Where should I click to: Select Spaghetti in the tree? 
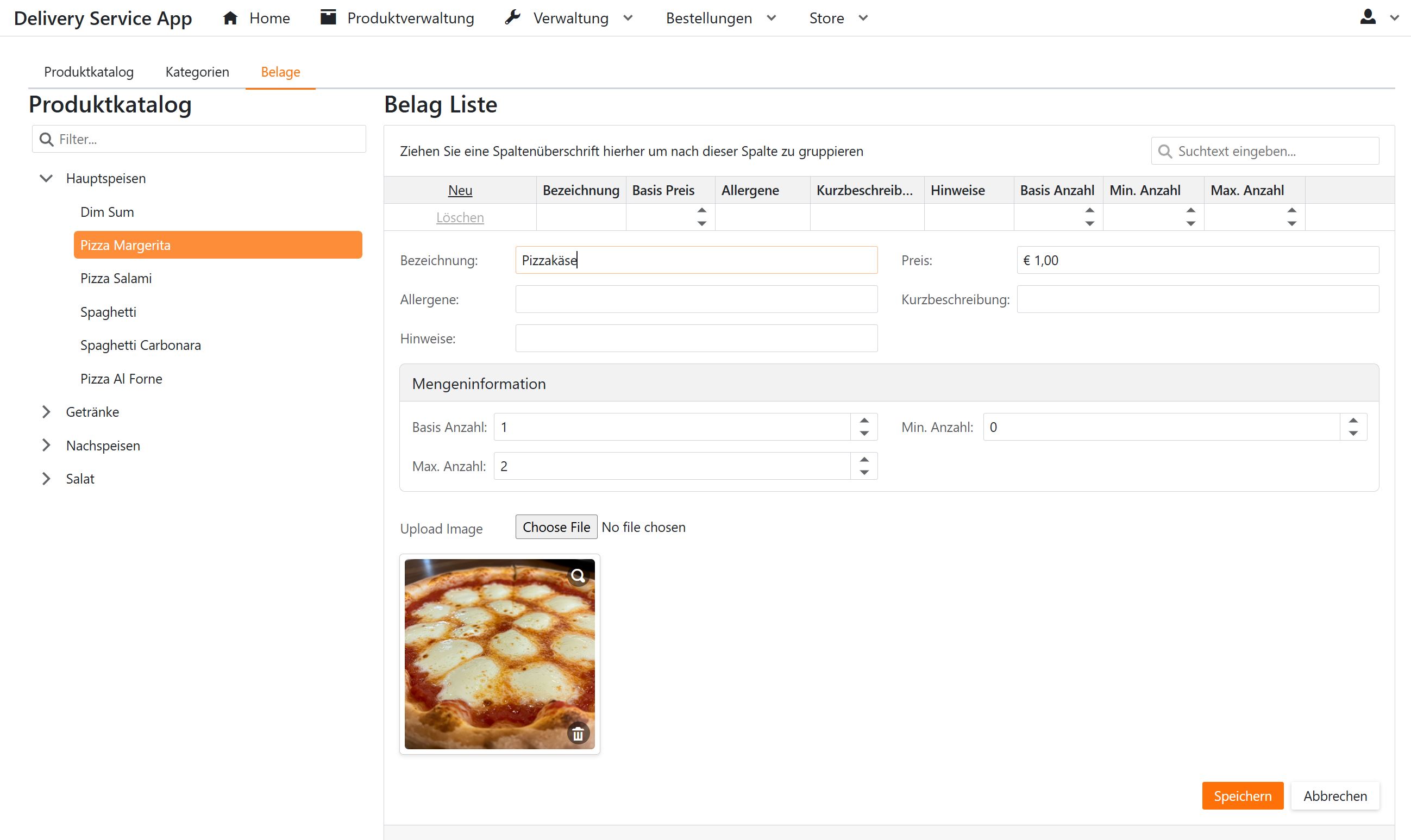[x=108, y=312]
